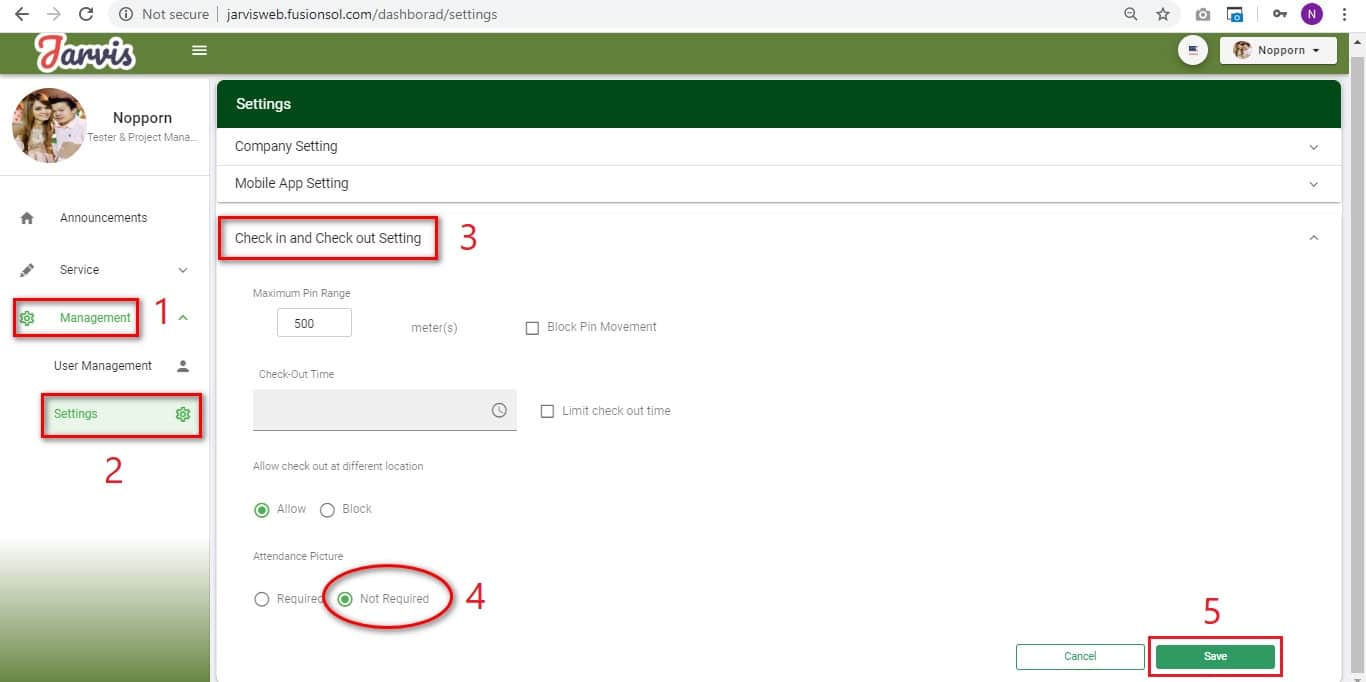Click the Maximum Pin Range input field

[x=314, y=323]
